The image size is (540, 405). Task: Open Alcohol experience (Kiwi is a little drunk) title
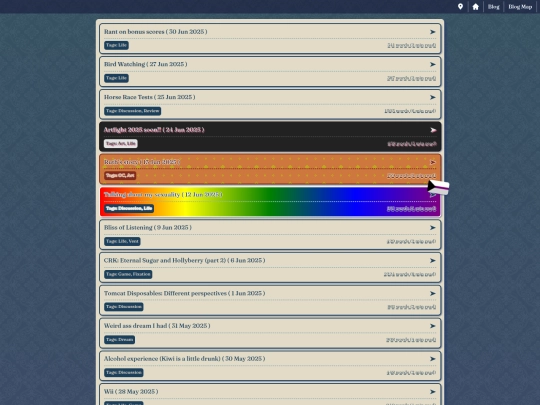click(x=185, y=359)
